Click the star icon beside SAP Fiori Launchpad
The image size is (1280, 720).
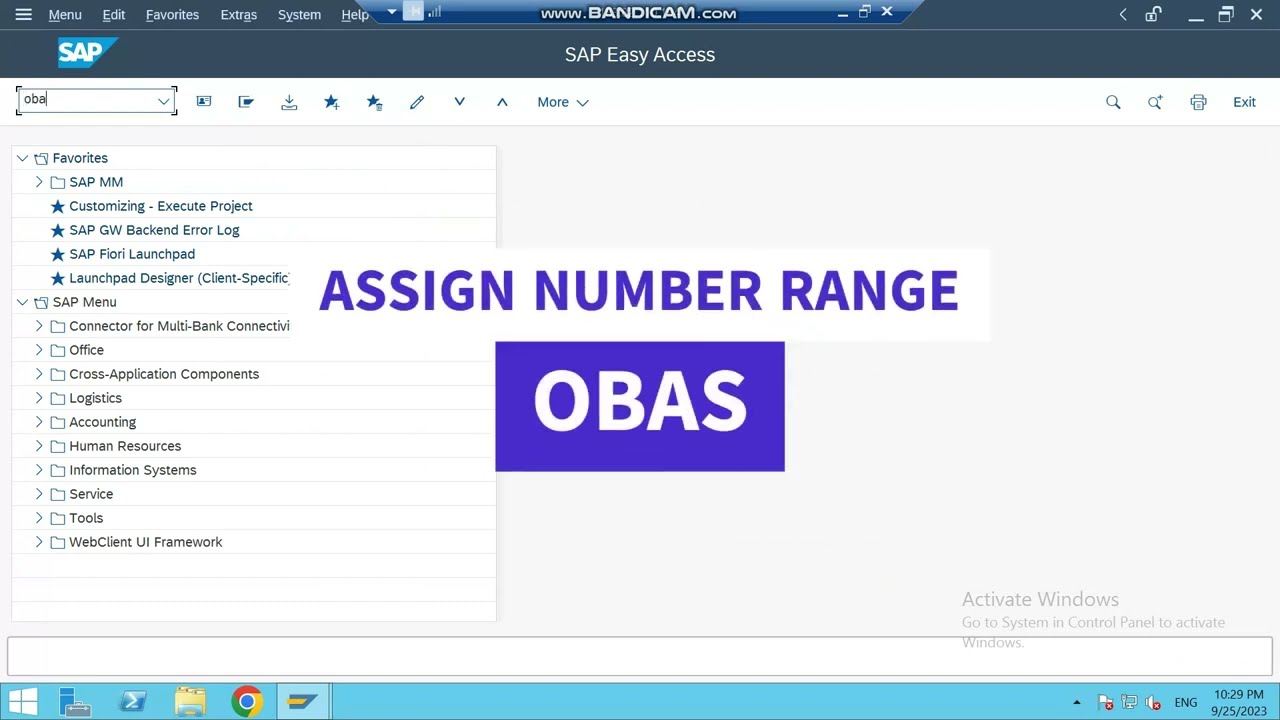coord(57,254)
